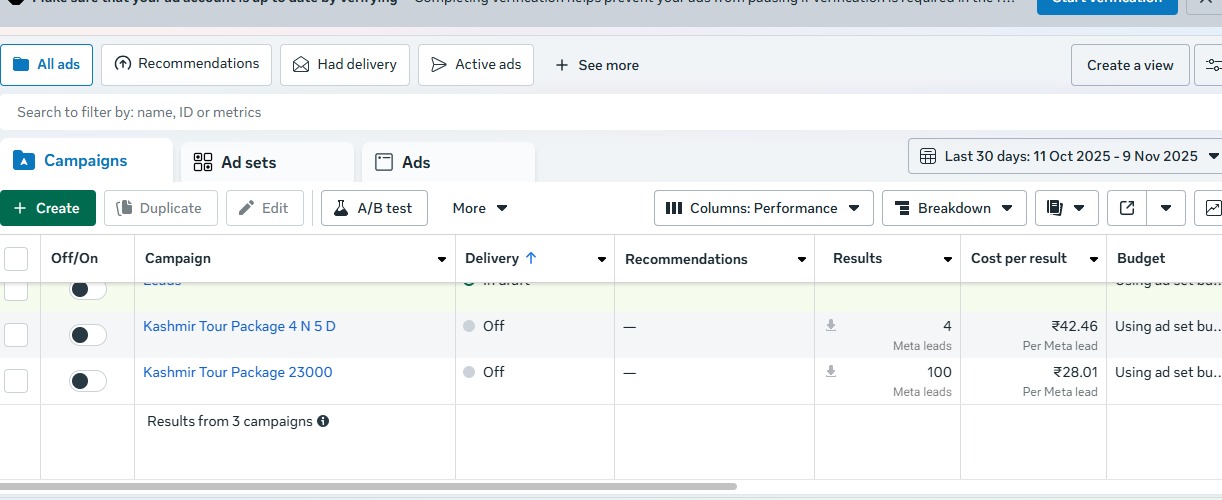Image resolution: width=1222 pixels, height=500 pixels.
Task: Tick the select-all campaigns header checkbox
Action: tap(16, 259)
